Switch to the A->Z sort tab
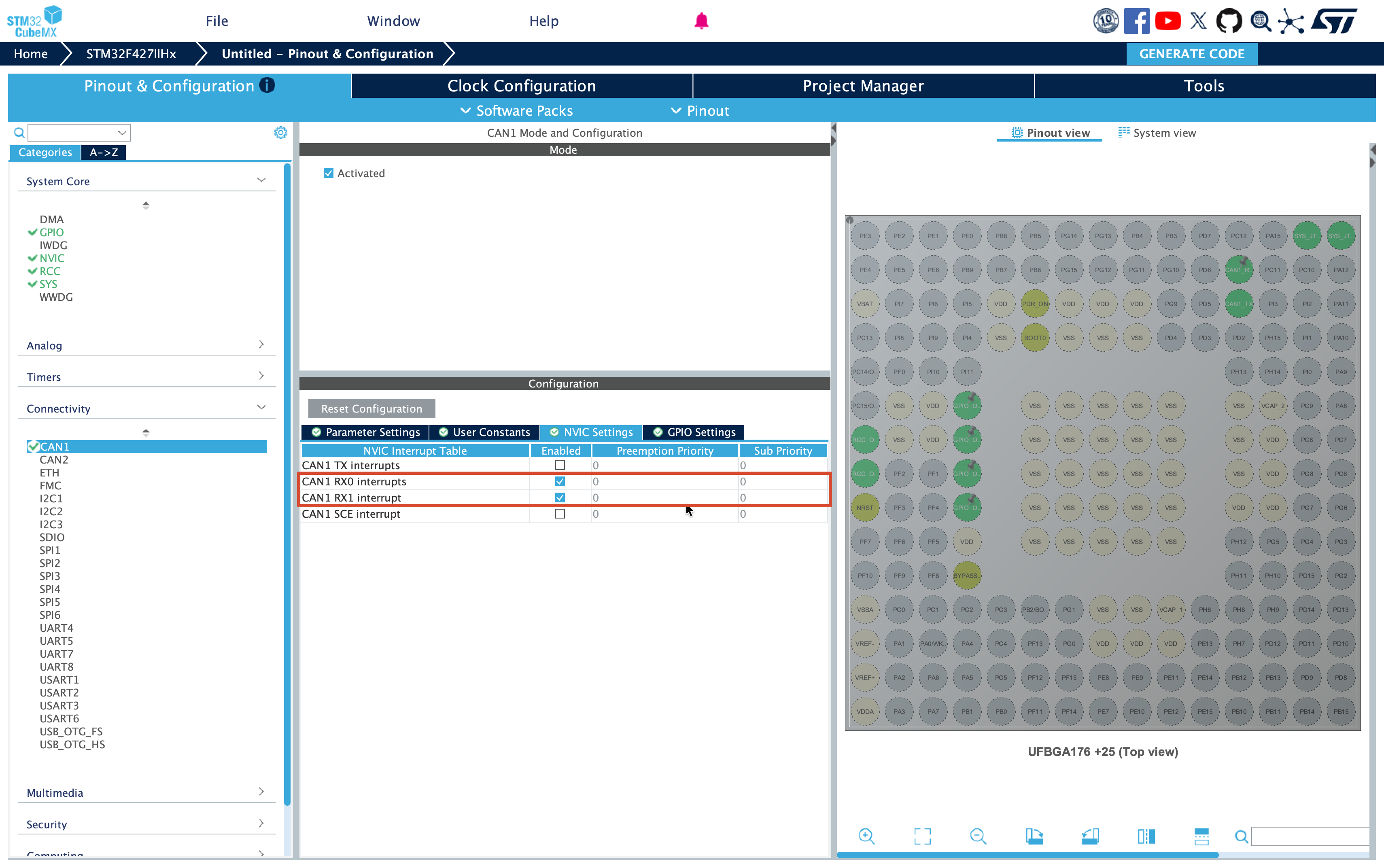Viewport: 1384px width, 868px height. [104, 152]
